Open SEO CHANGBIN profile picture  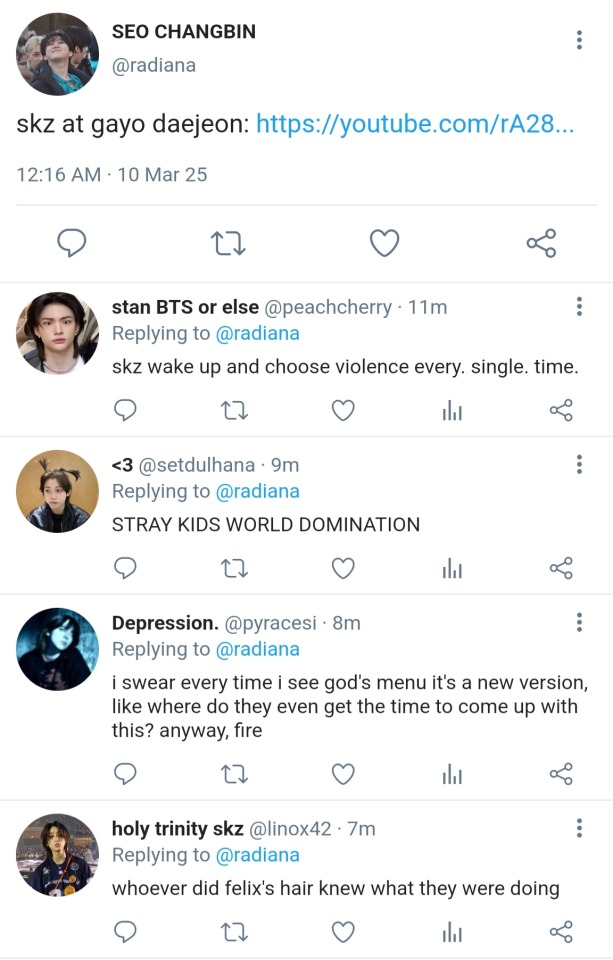click(58, 54)
